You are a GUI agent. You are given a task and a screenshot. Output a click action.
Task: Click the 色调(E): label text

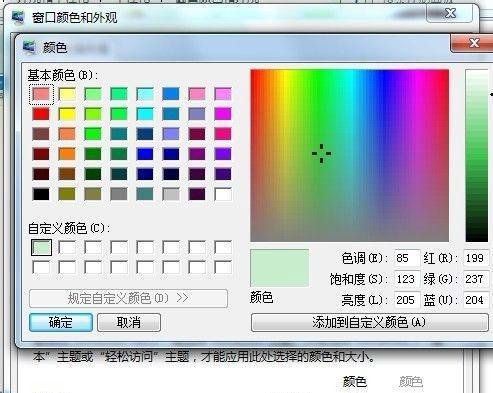pyautogui.click(x=365, y=258)
